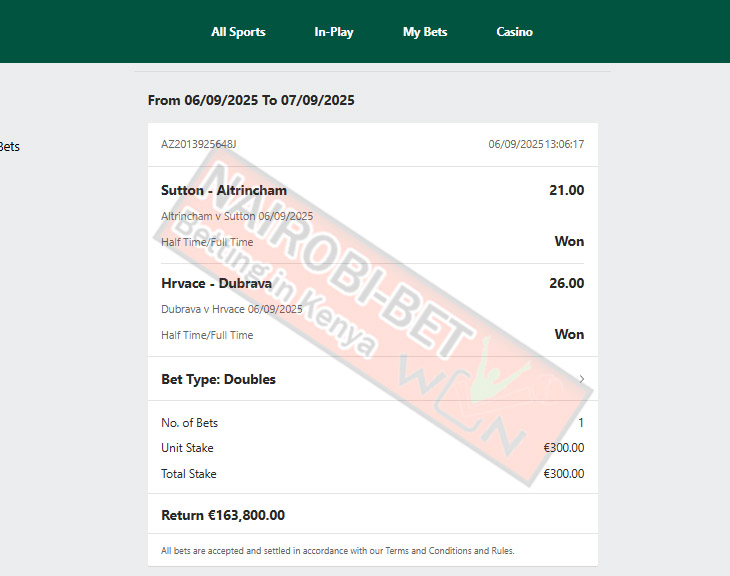This screenshot has height=576, width=730.
Task: Click the date range heading From 06/09/2025
Action: [x=251, y=100]
